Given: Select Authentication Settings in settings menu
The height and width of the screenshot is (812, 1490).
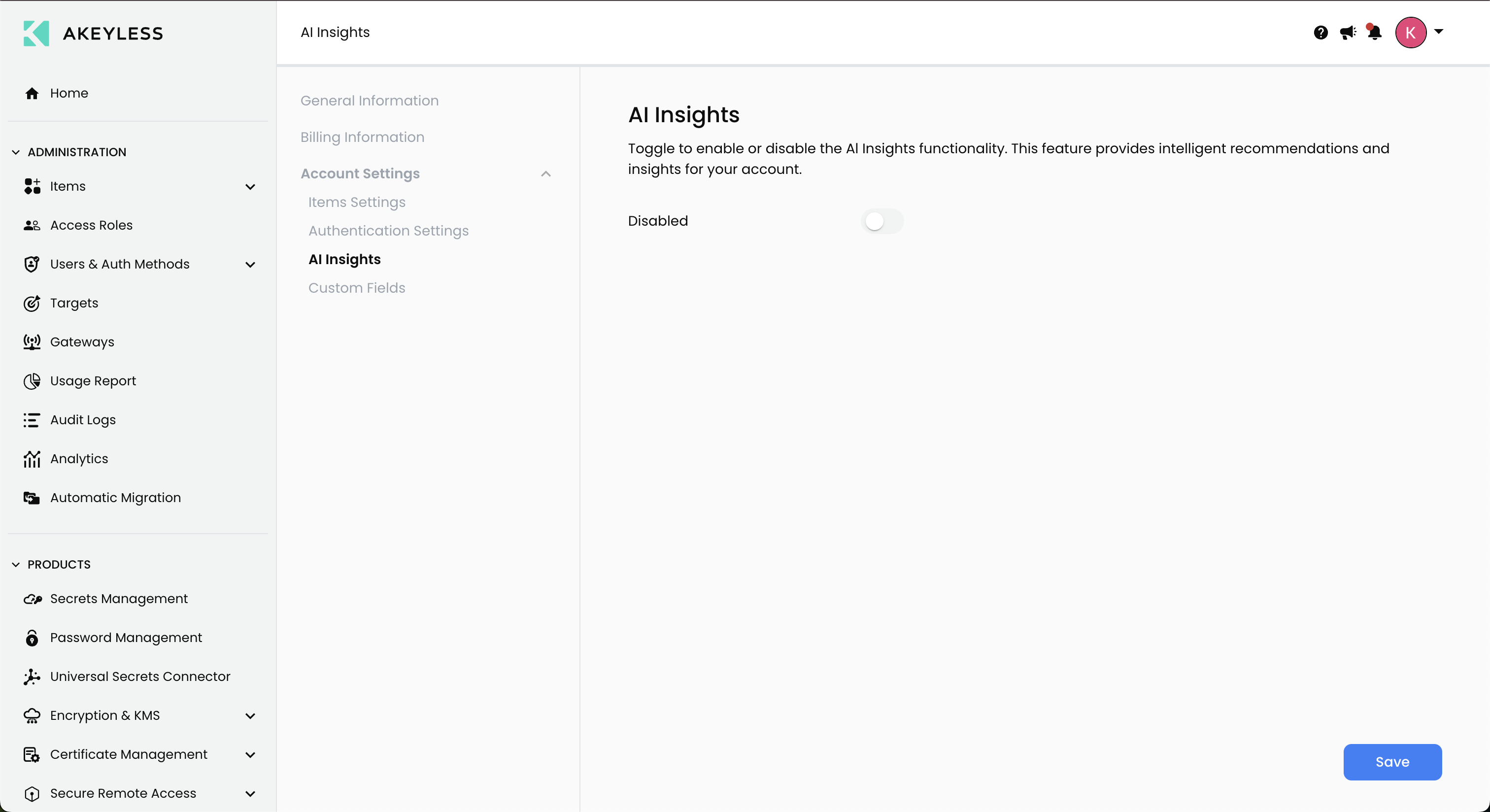Looking at the screenshot, I should tap(388, 231).
